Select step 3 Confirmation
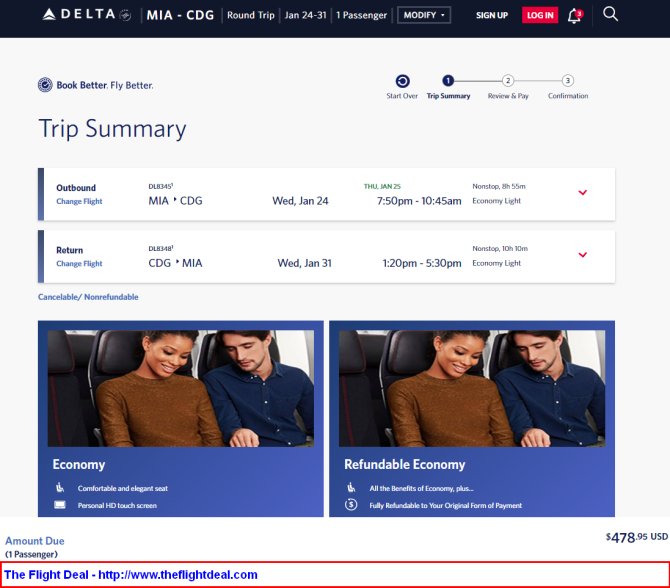The image size is (670, 588). [x=567, y=80]
